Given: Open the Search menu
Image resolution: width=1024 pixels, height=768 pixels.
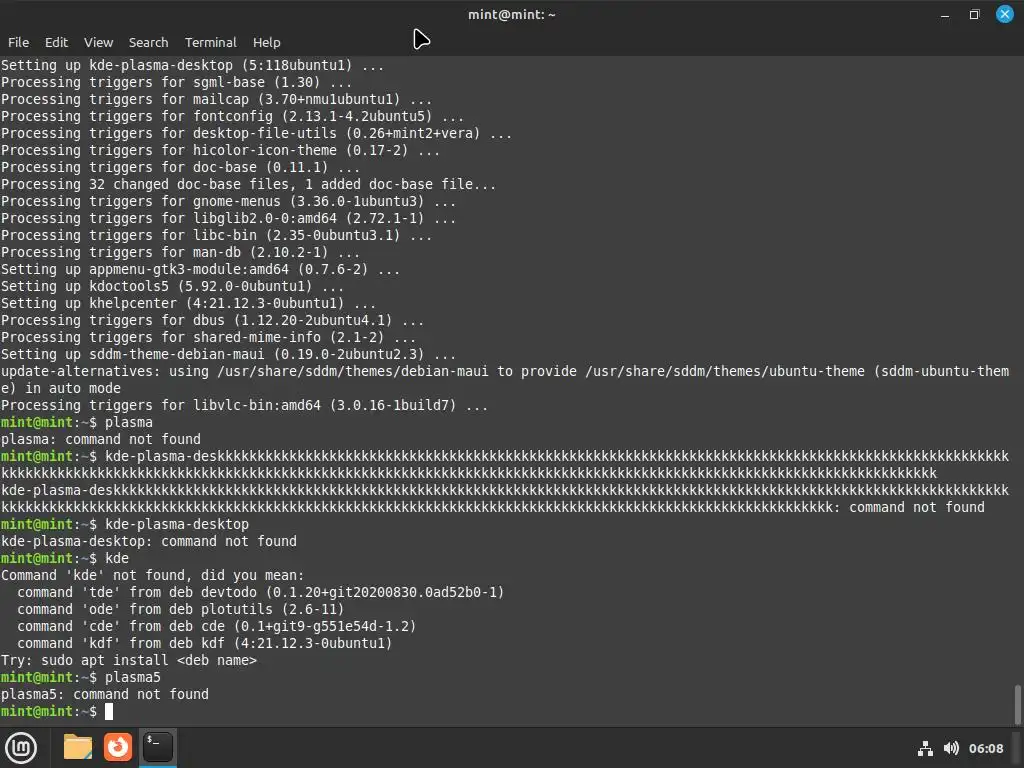Looking at the screenshot, I should (x=148, y=42).
